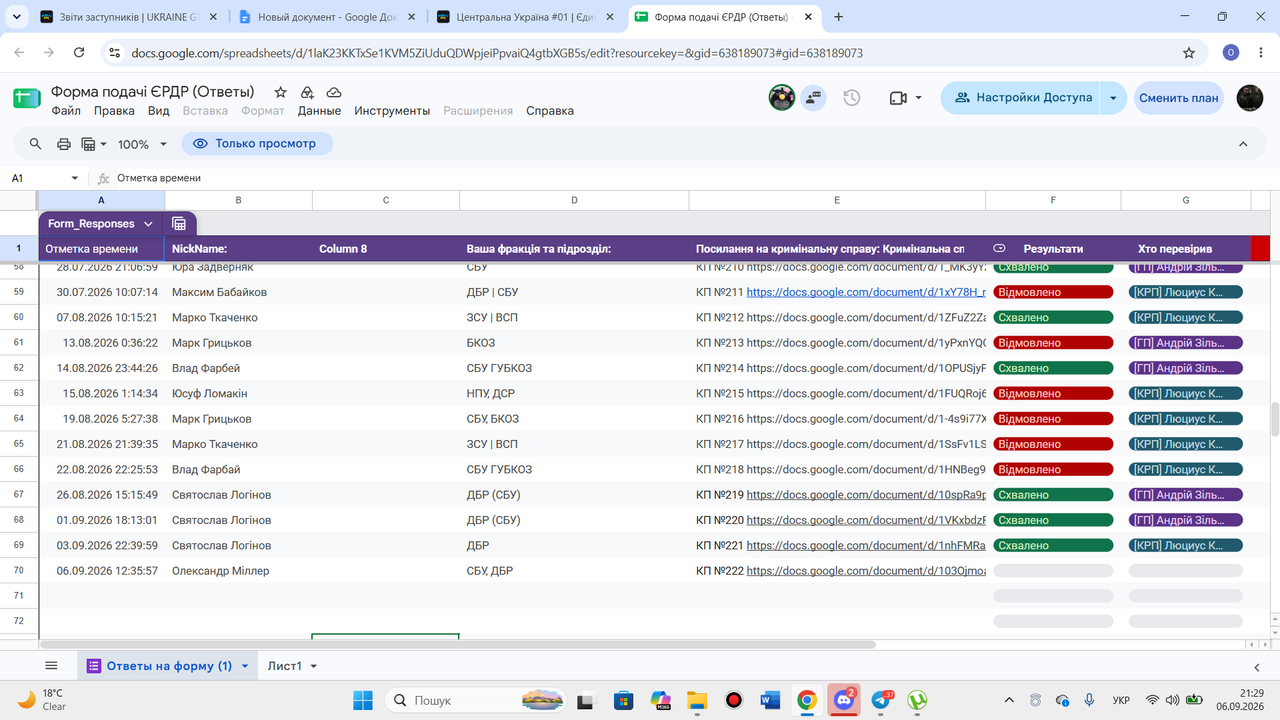Expand the zoom 100% dropdown
This screenshot has width=1280, height=720.
(143, 144)
